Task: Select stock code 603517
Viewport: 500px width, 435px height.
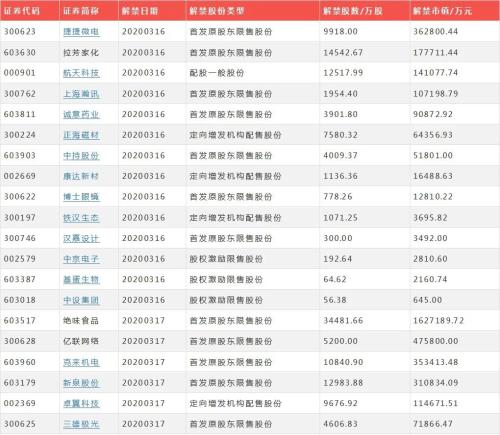Action: [x=20, y=321]
